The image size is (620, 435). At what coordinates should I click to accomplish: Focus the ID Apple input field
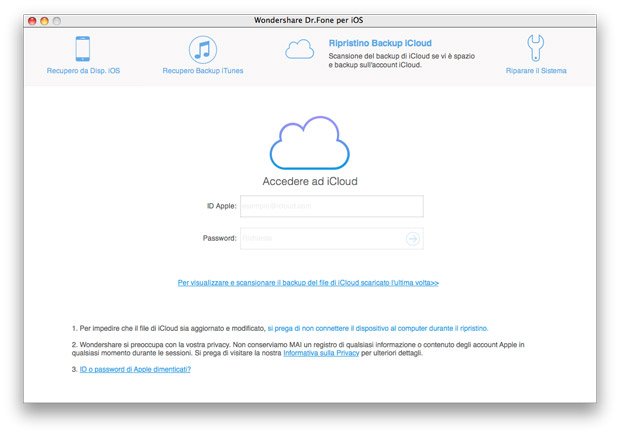pos(332,206)
